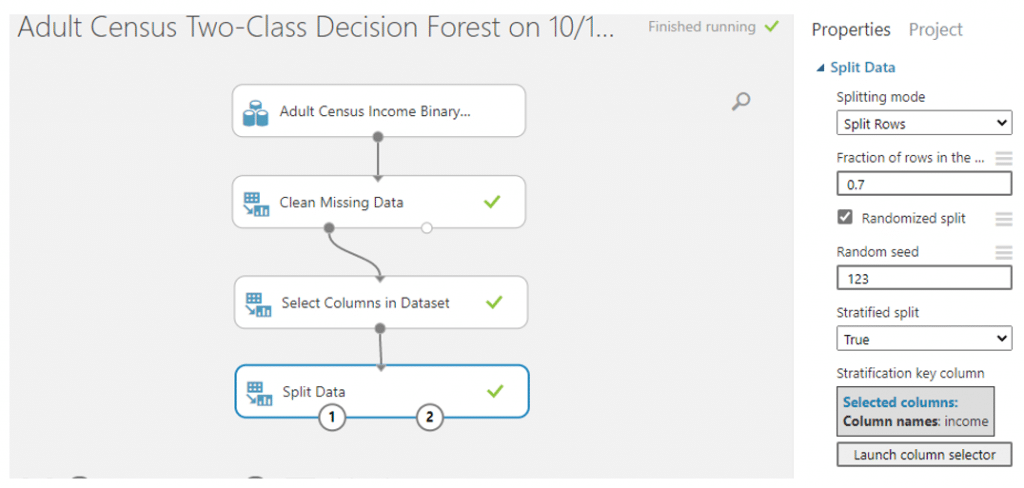Open menu icon beside Random seed
Viewport: 1024px width, 488px height.
1003,252
